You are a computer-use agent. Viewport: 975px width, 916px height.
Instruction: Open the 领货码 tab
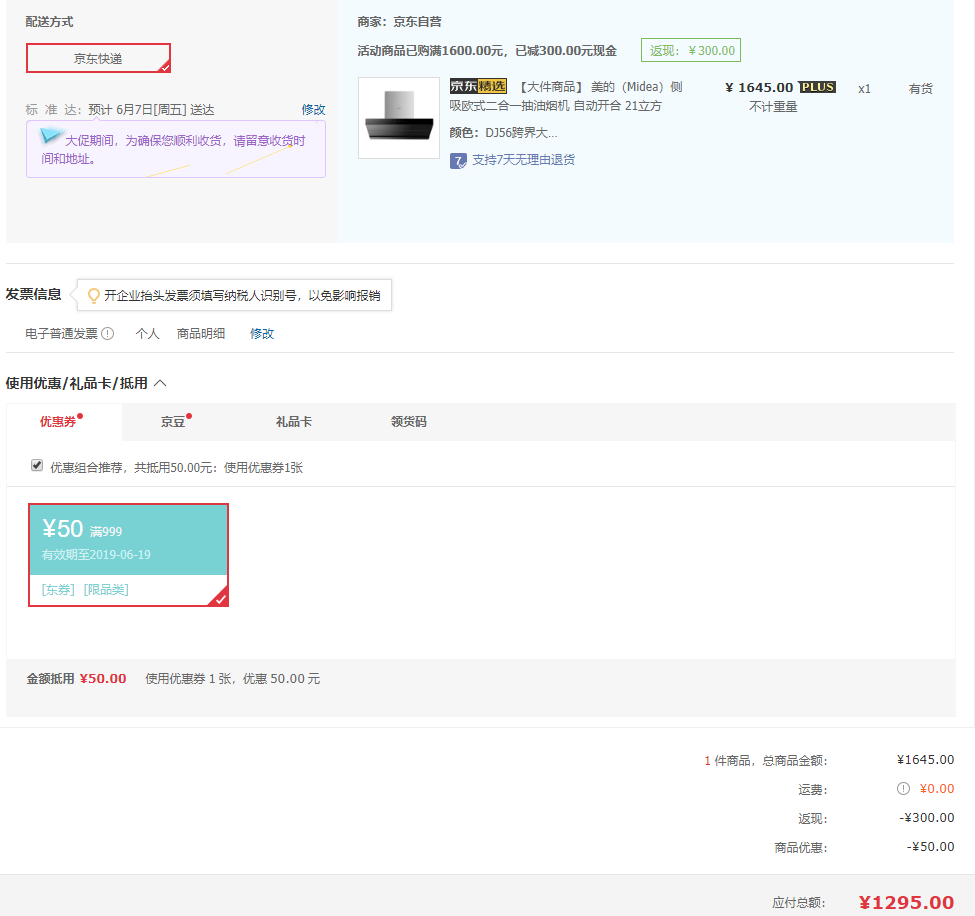click(409, 422)
